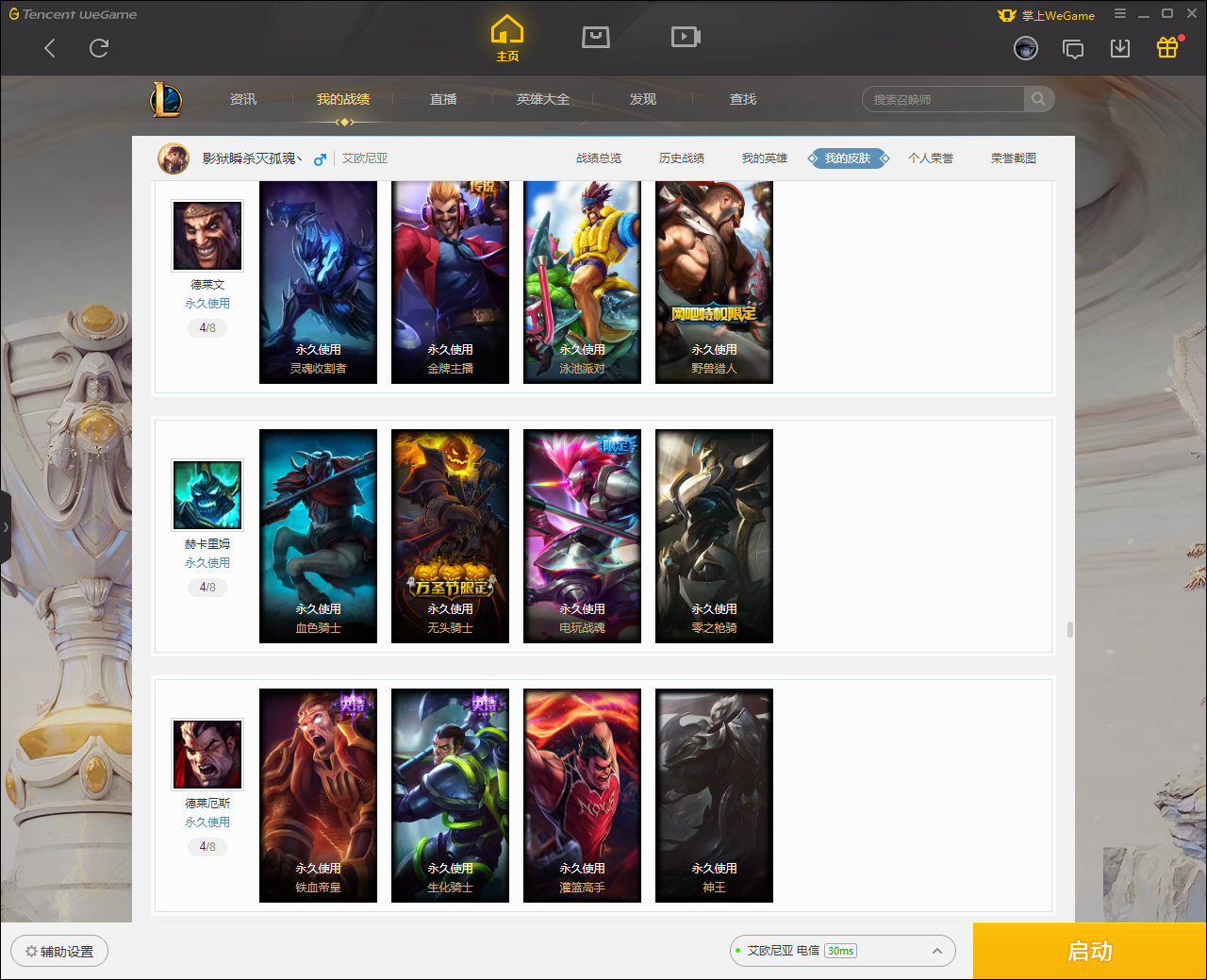Image resolution: width=1207 pixels, height=980 pixels.
Task: Open the chat messages icon
Action: [1073, 48]
